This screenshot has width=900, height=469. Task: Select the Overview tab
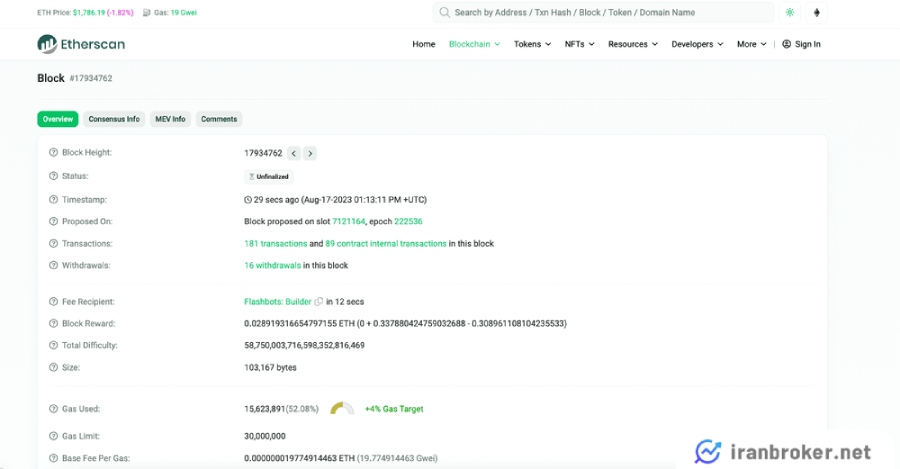(x=58, y=119)
